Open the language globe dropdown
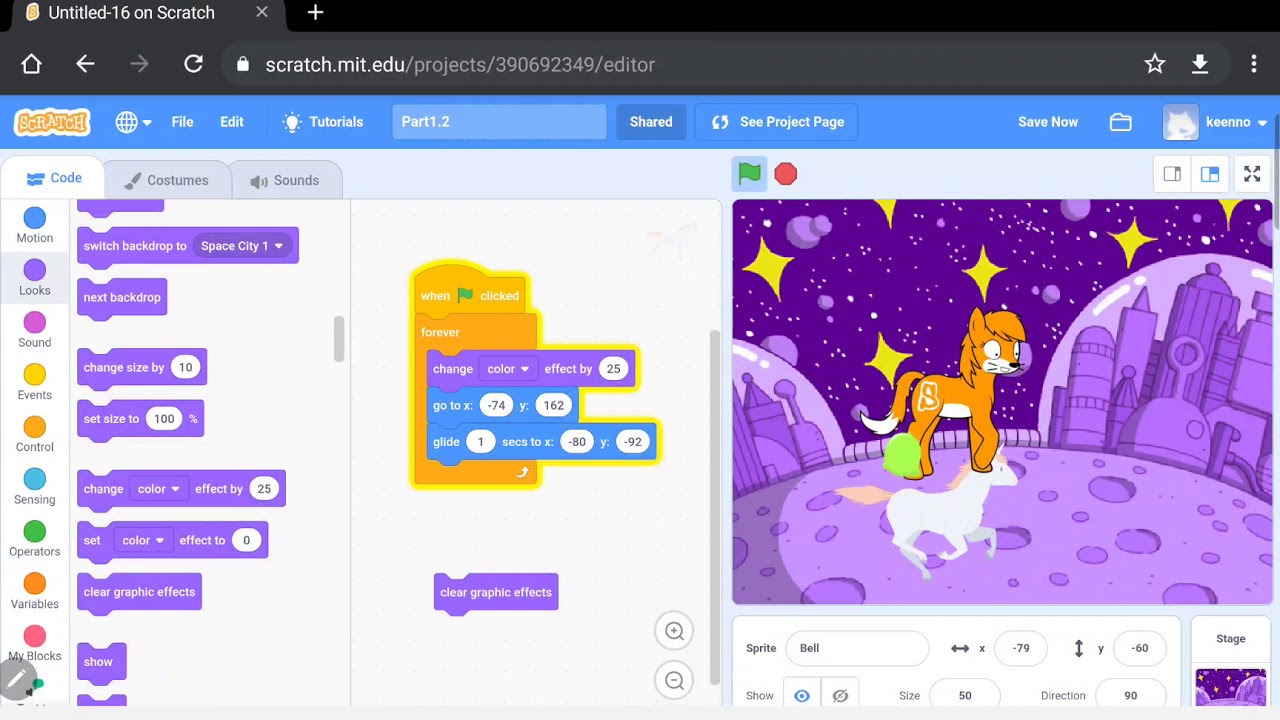Image resolution: width=1280 pixels, height=720 pixels. pyautogui.click(x=133, y=122)
